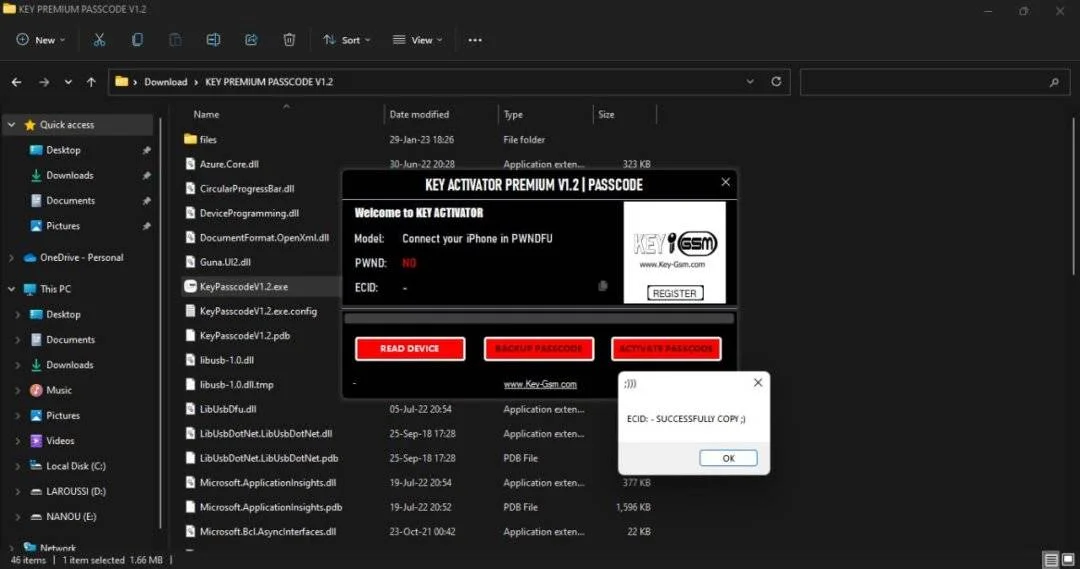Select Azure.Core.dll file
The height and width of the screenshot is (569, 1080).
coord(229,164)
